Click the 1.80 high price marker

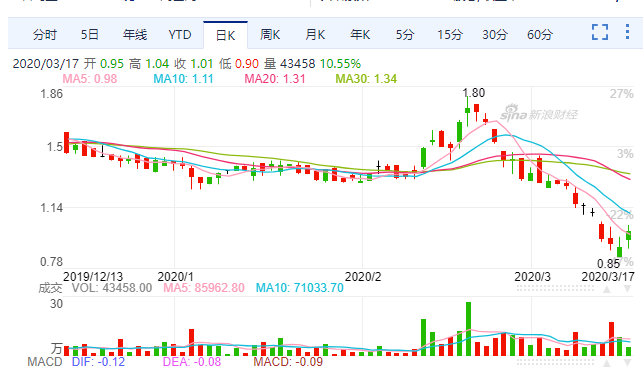pos(474,93)
